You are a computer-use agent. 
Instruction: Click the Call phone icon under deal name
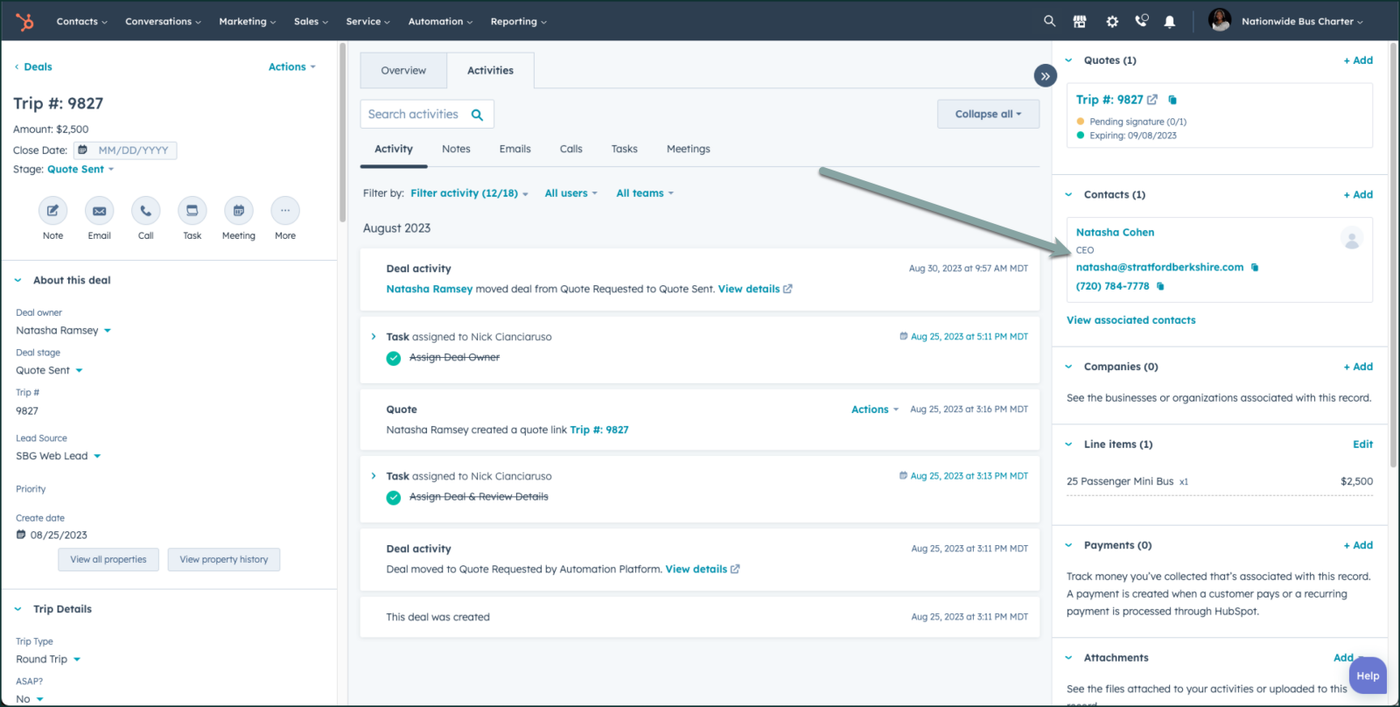click(146, 211)
